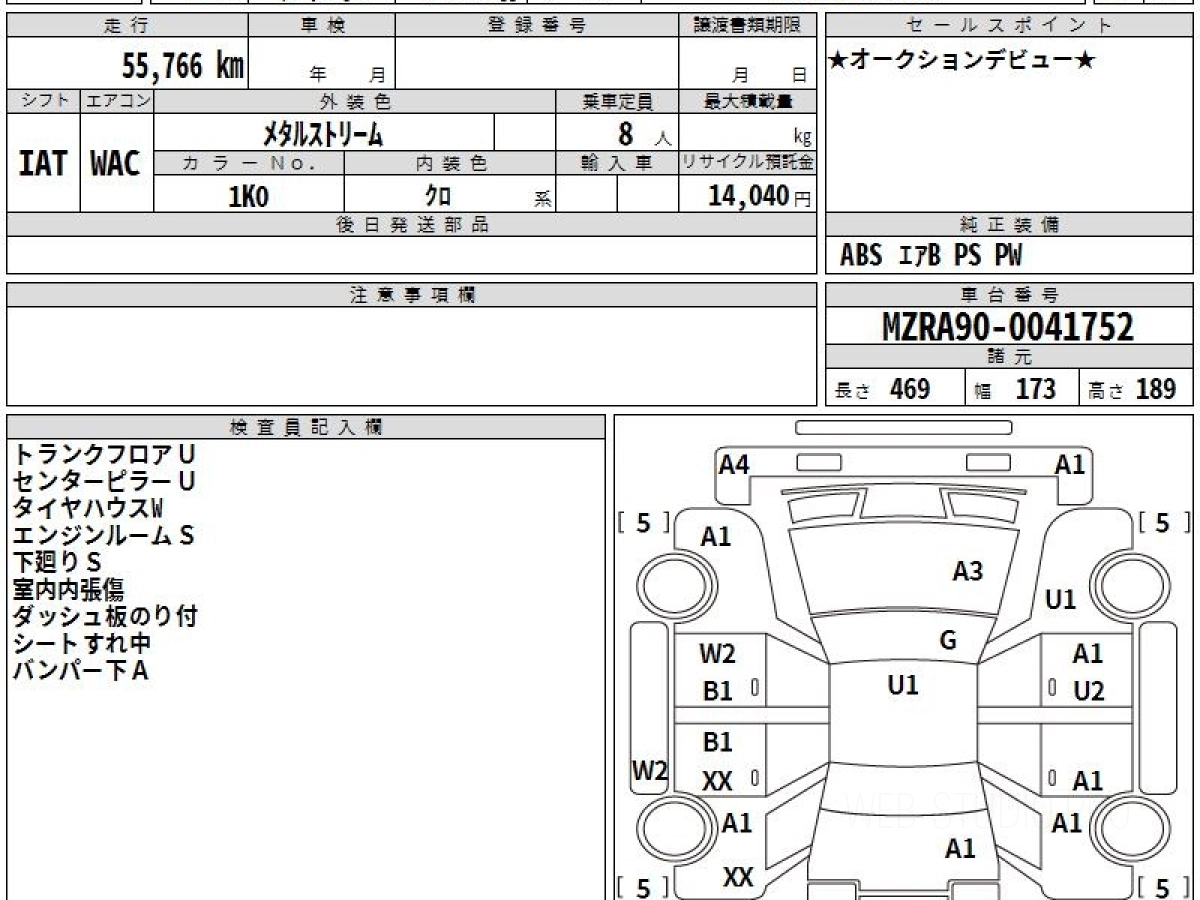Select the 検査員記入欄 header
This screenshot has width=1200, height=900.
[306, 427]
